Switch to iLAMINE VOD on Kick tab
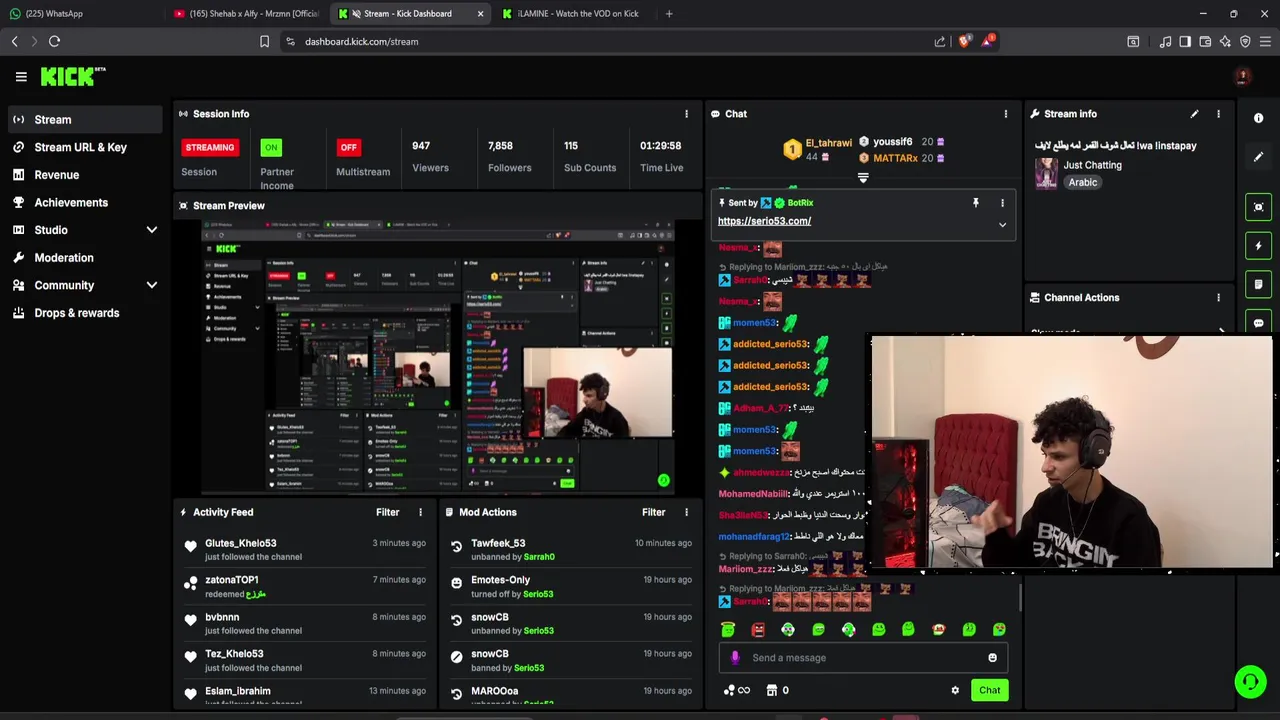 tap(573, 13)
